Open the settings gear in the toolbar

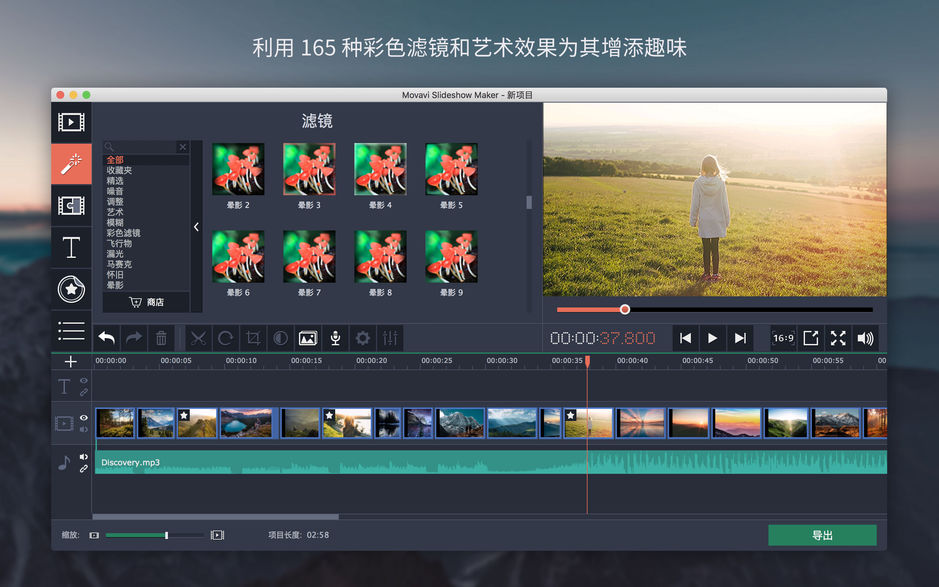click(x=361, y=338)
